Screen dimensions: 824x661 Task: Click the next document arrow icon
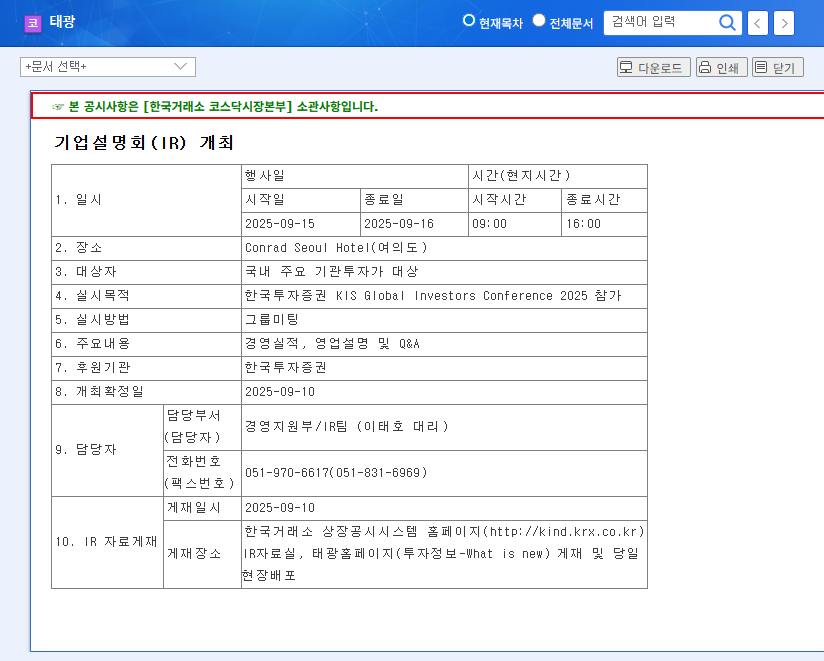(783, 22)
